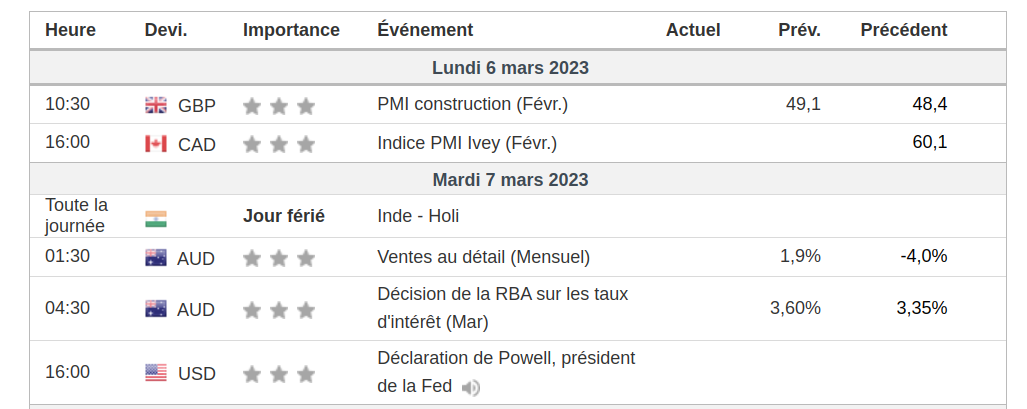
Task: Click the importance stars for the RBA decision
Action: [279, 310]
